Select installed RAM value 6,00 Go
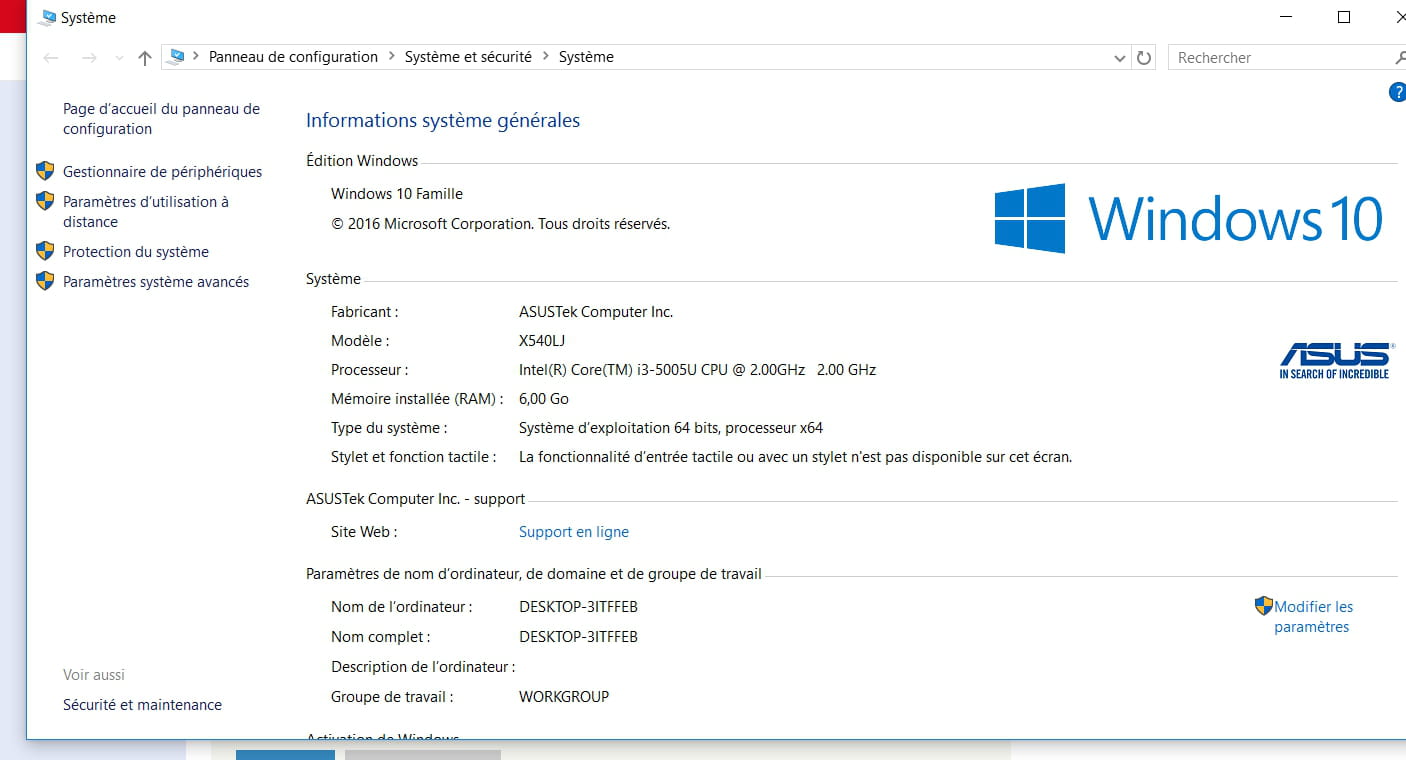The height and width of the screenshot is (760, 1406). [x=544, y=399]
